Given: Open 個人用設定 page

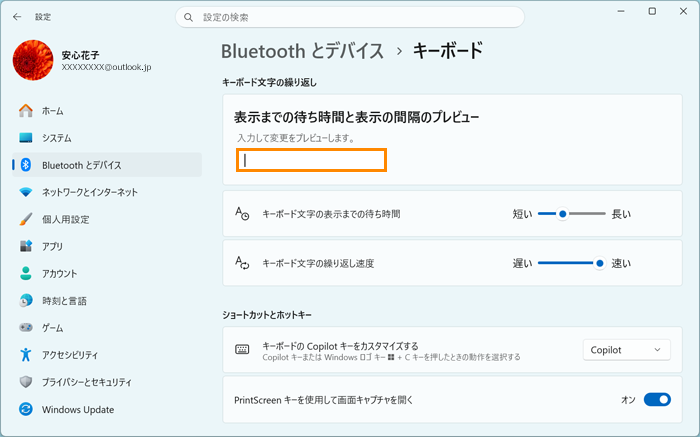Looking at the screenshot, I should point(107,219).
